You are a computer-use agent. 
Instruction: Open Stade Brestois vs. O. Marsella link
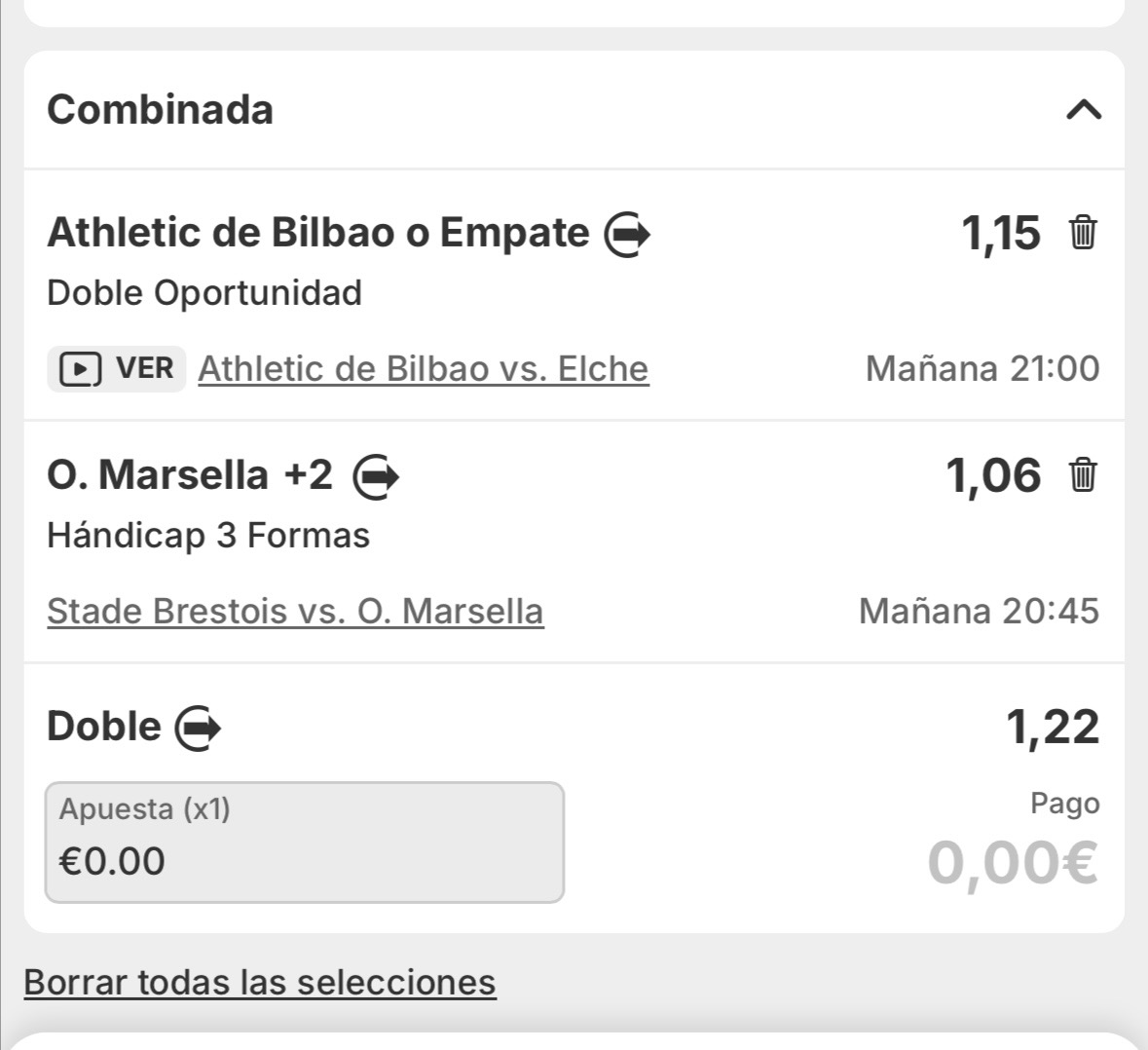tap(295, 612)
